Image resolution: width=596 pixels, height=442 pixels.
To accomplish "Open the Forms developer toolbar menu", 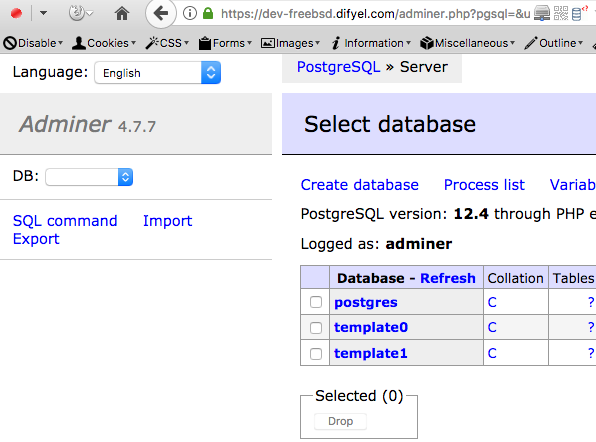I will pyautogui.click(x=225, y=43).
